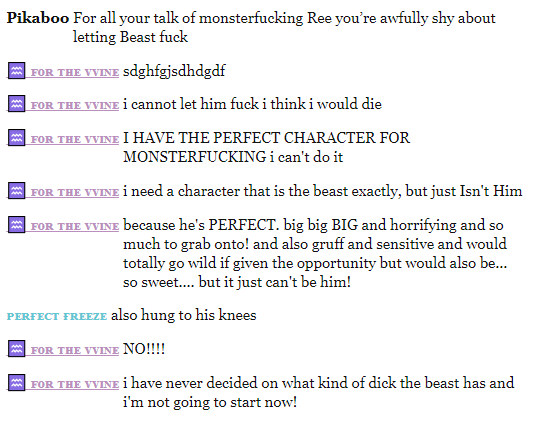Click the 'Pikaboo' username

38,18
